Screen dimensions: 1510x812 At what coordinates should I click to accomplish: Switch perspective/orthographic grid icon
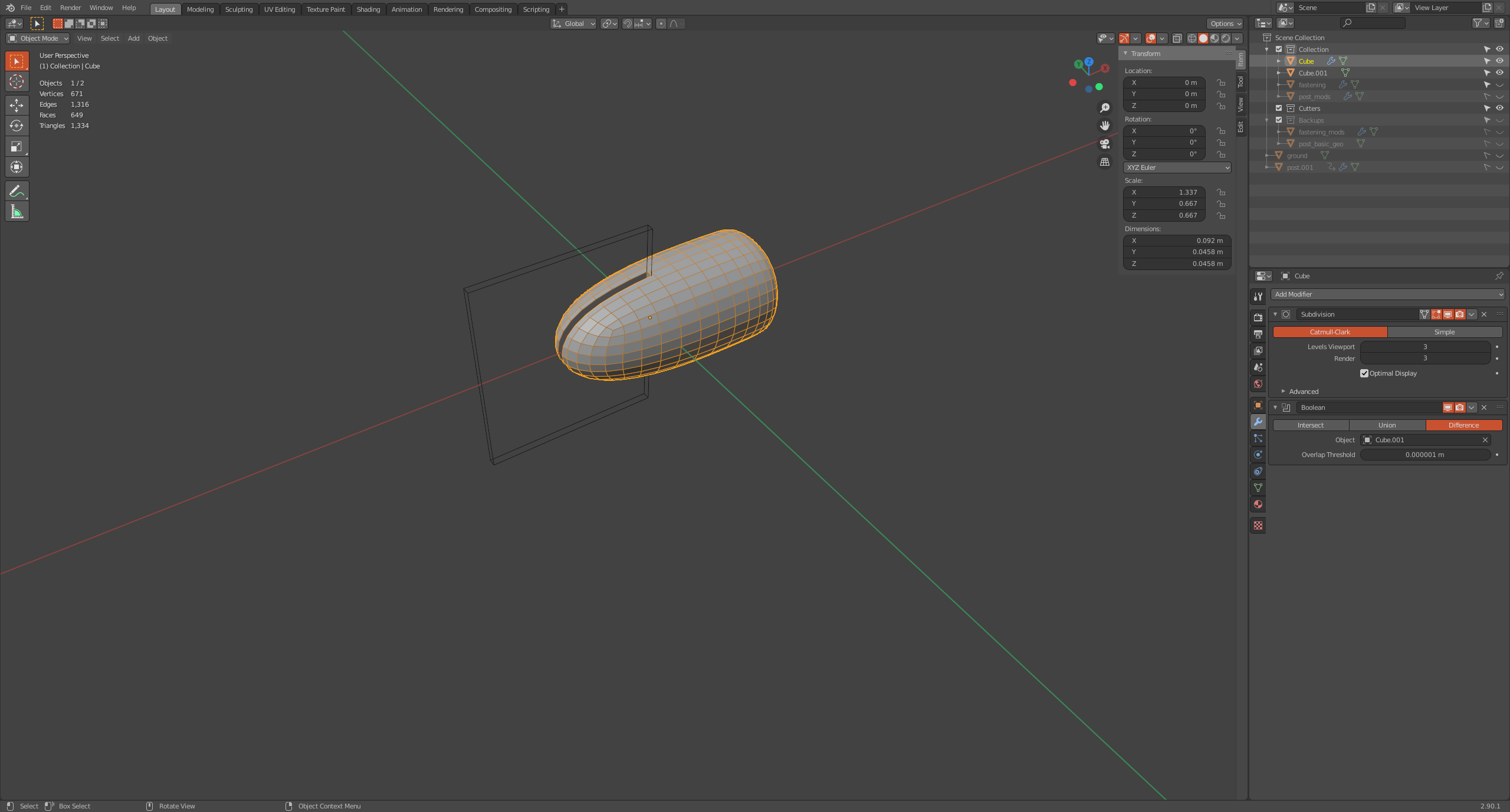(1105, 162)
